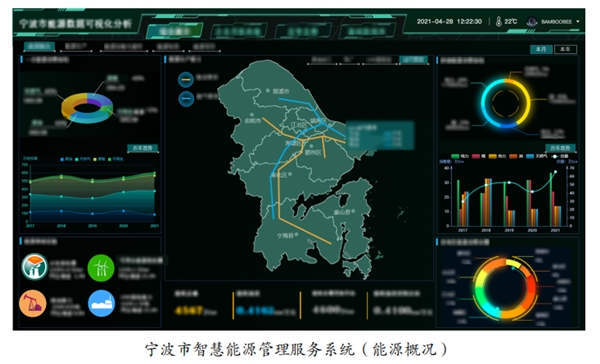Open 历年趋势 button above area chart
The image size is (600, 364).
pos(143,148)
